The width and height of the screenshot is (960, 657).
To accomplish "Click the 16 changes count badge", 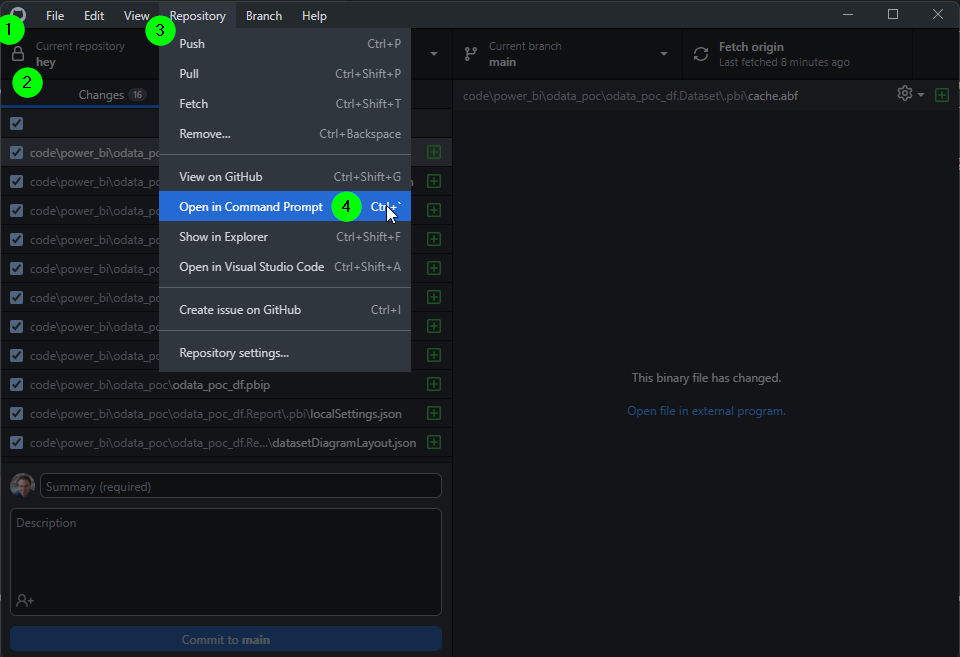I will click(x=137, y=95).
